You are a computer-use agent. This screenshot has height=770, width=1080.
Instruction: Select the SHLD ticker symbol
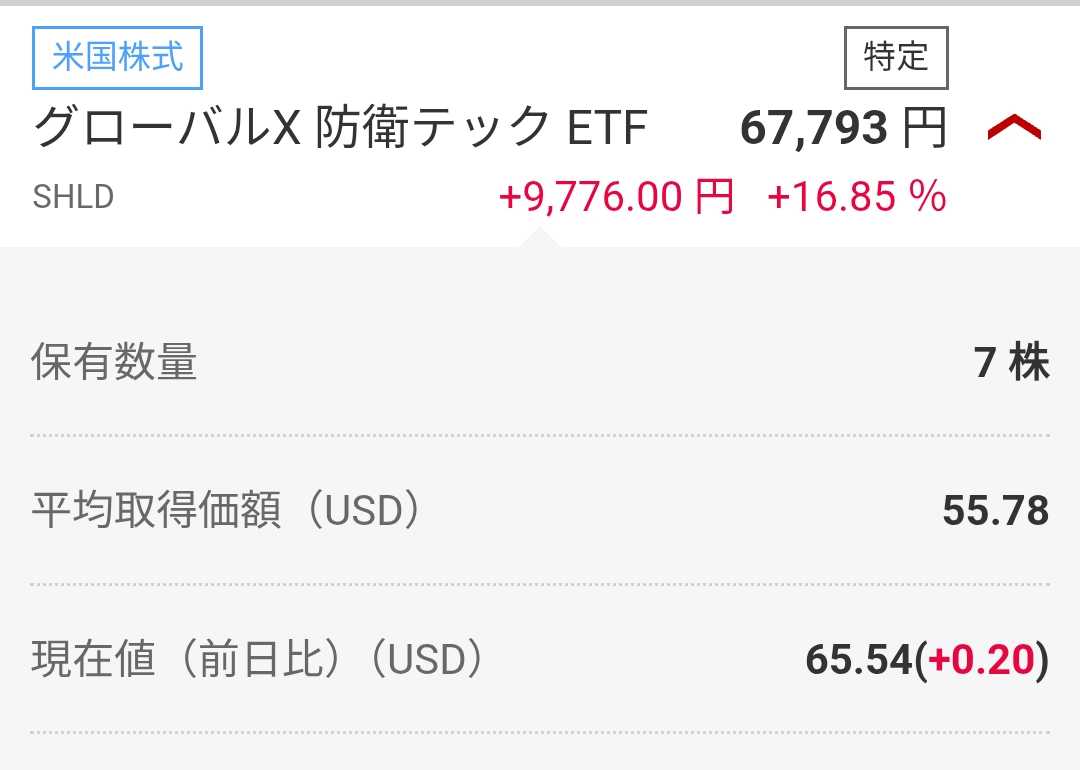coord(73,197)
